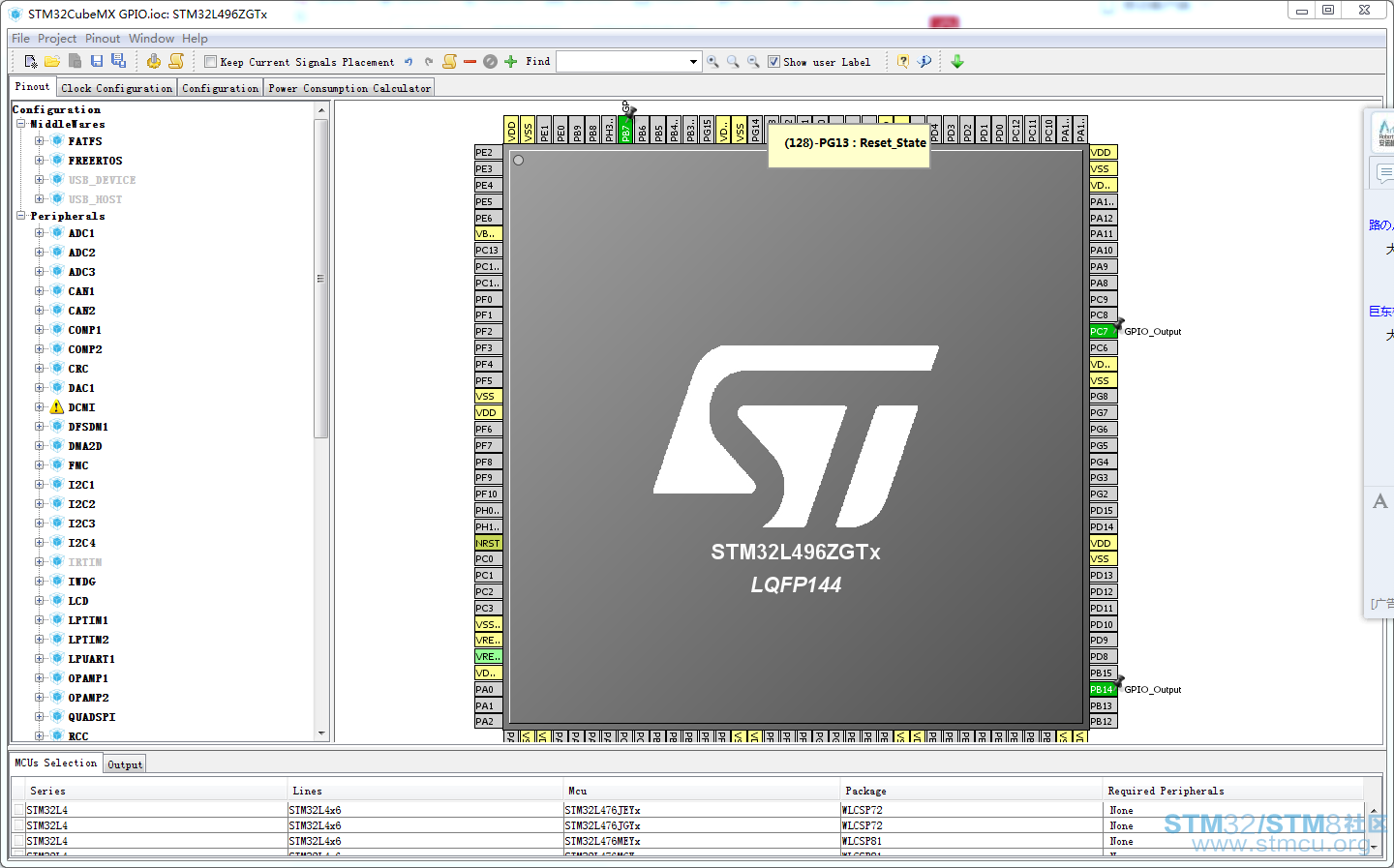Screen dimensions: 1394x868
Task: Click the tree panel scroll-down arrow
Action: pos(321,733)
